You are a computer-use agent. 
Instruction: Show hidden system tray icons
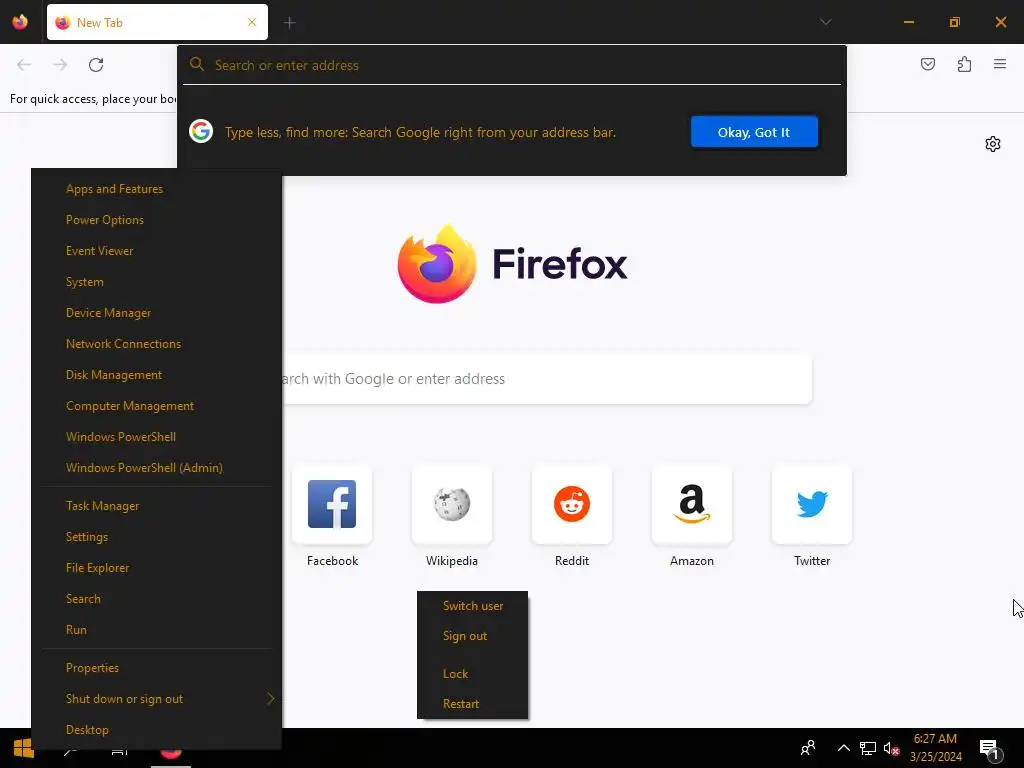[x=844, y=748]
